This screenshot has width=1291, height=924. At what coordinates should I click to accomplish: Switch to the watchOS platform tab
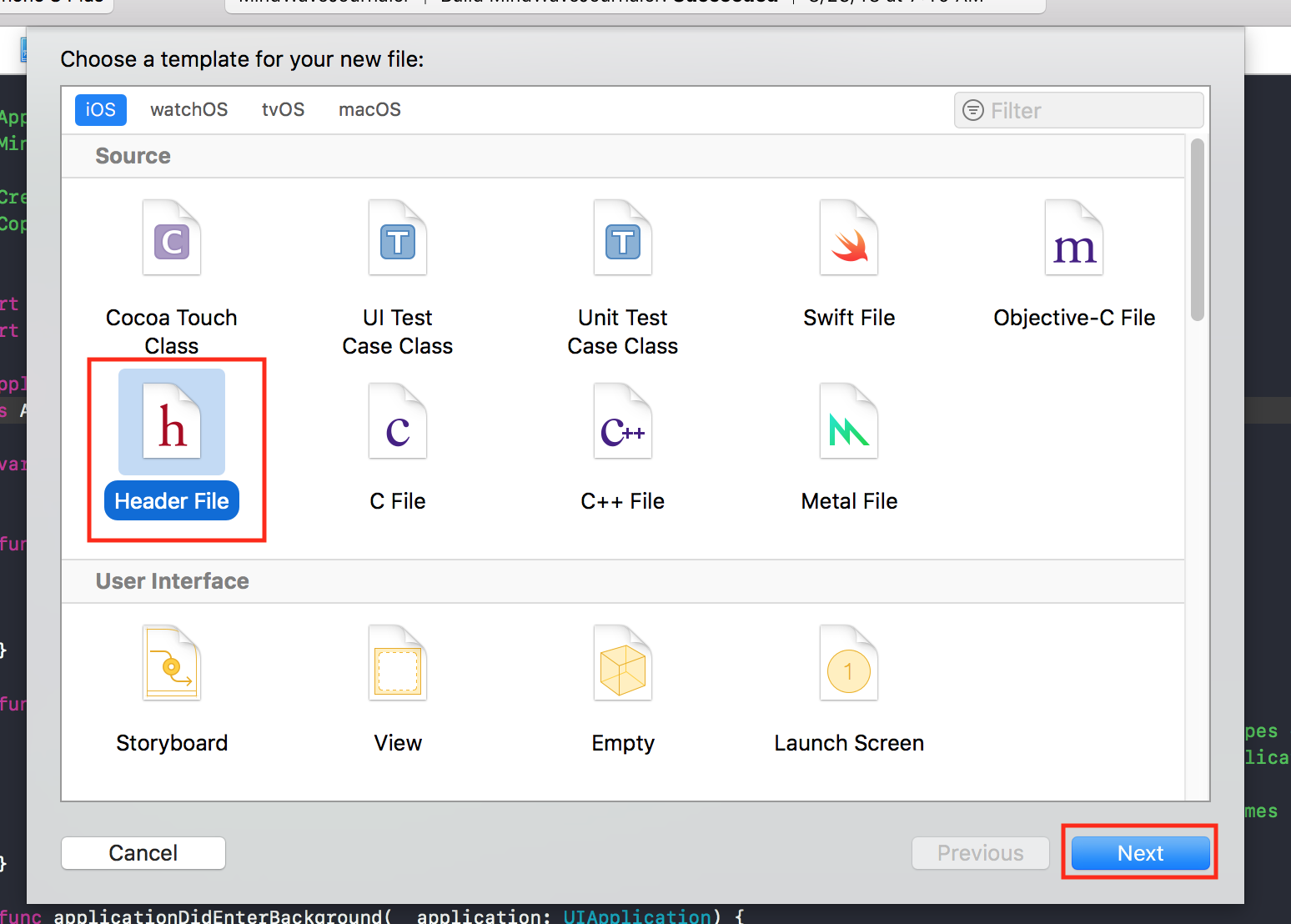tap(188, 110)
